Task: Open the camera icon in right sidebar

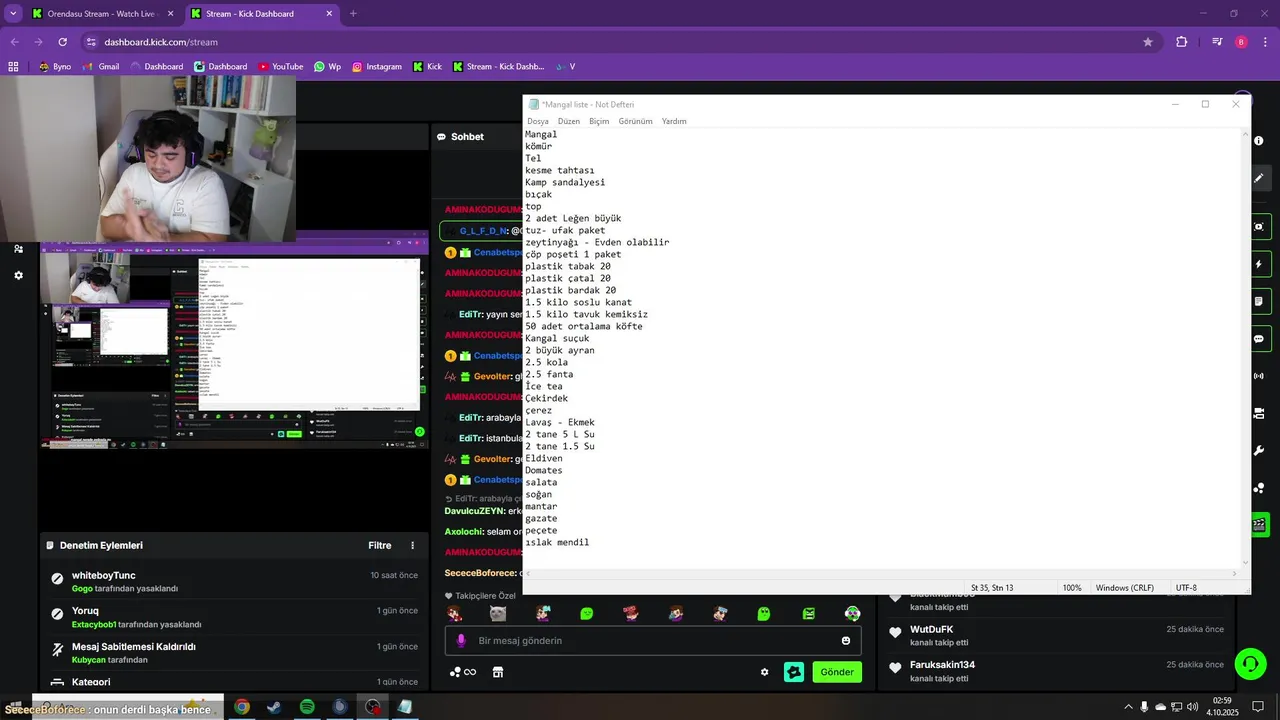Action: click(x=1259, y=413)
